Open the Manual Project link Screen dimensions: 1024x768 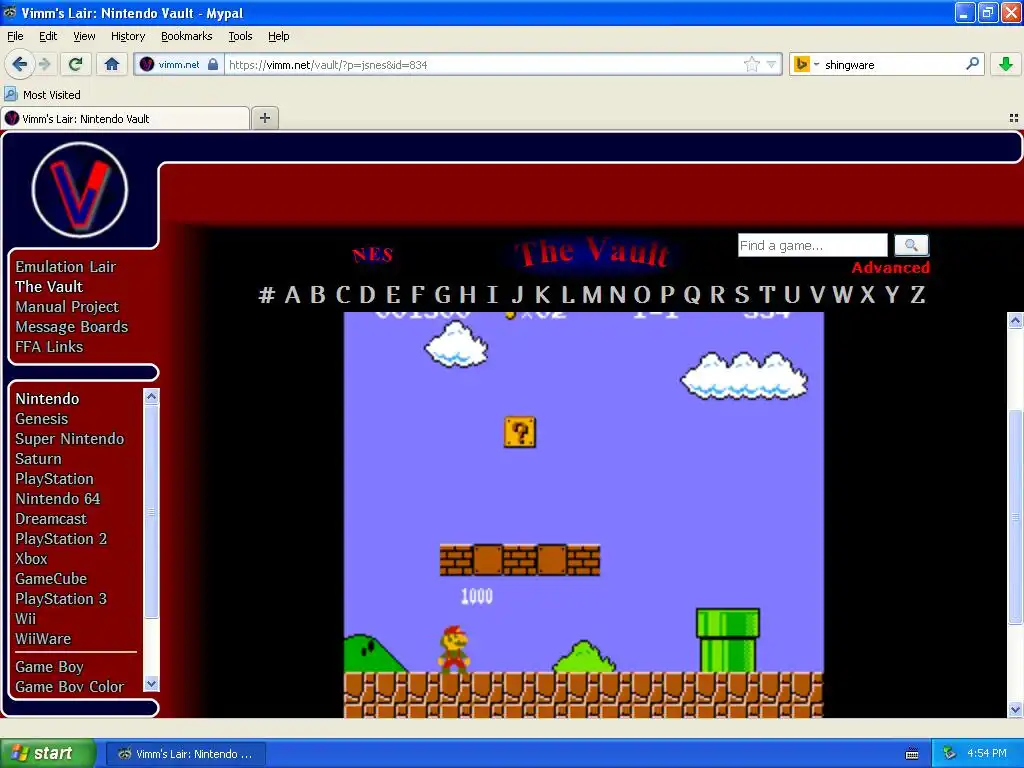point(67,307)
